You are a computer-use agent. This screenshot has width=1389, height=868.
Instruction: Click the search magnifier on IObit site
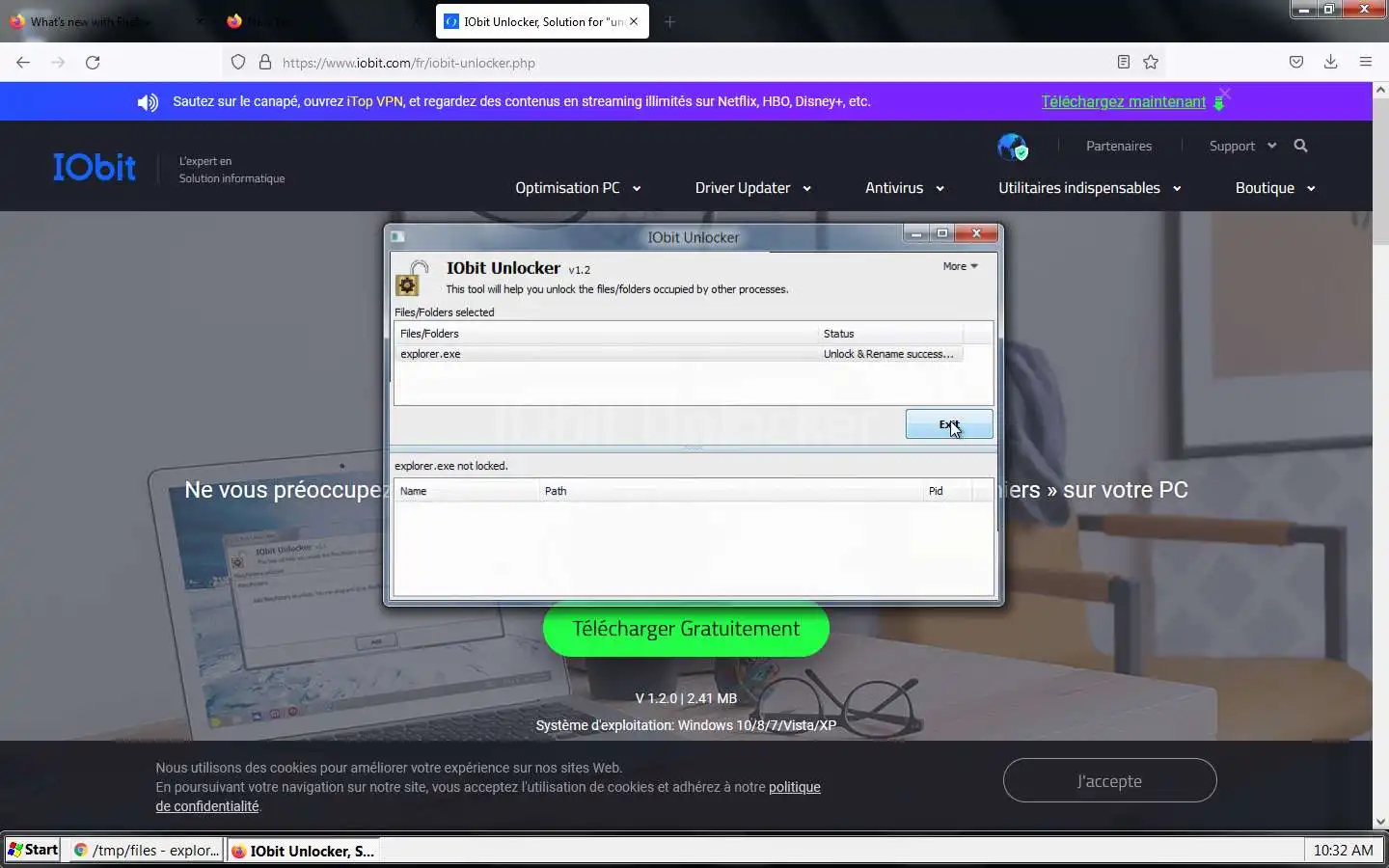pyautogui.click(x=1301, y=146)
